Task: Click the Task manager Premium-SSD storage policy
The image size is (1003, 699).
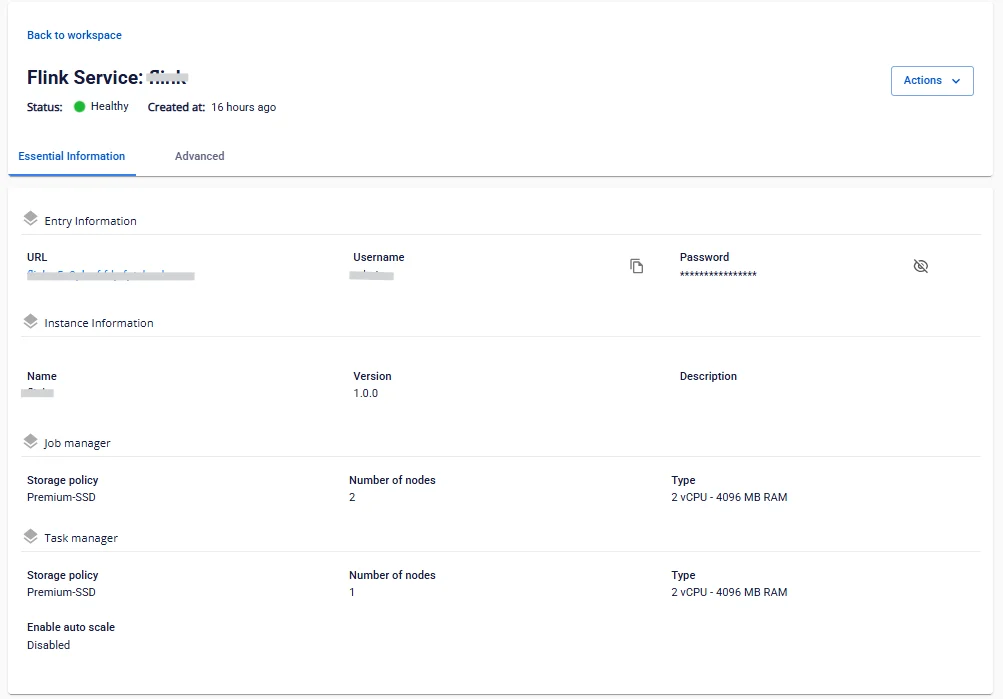Action: (61, 592)
